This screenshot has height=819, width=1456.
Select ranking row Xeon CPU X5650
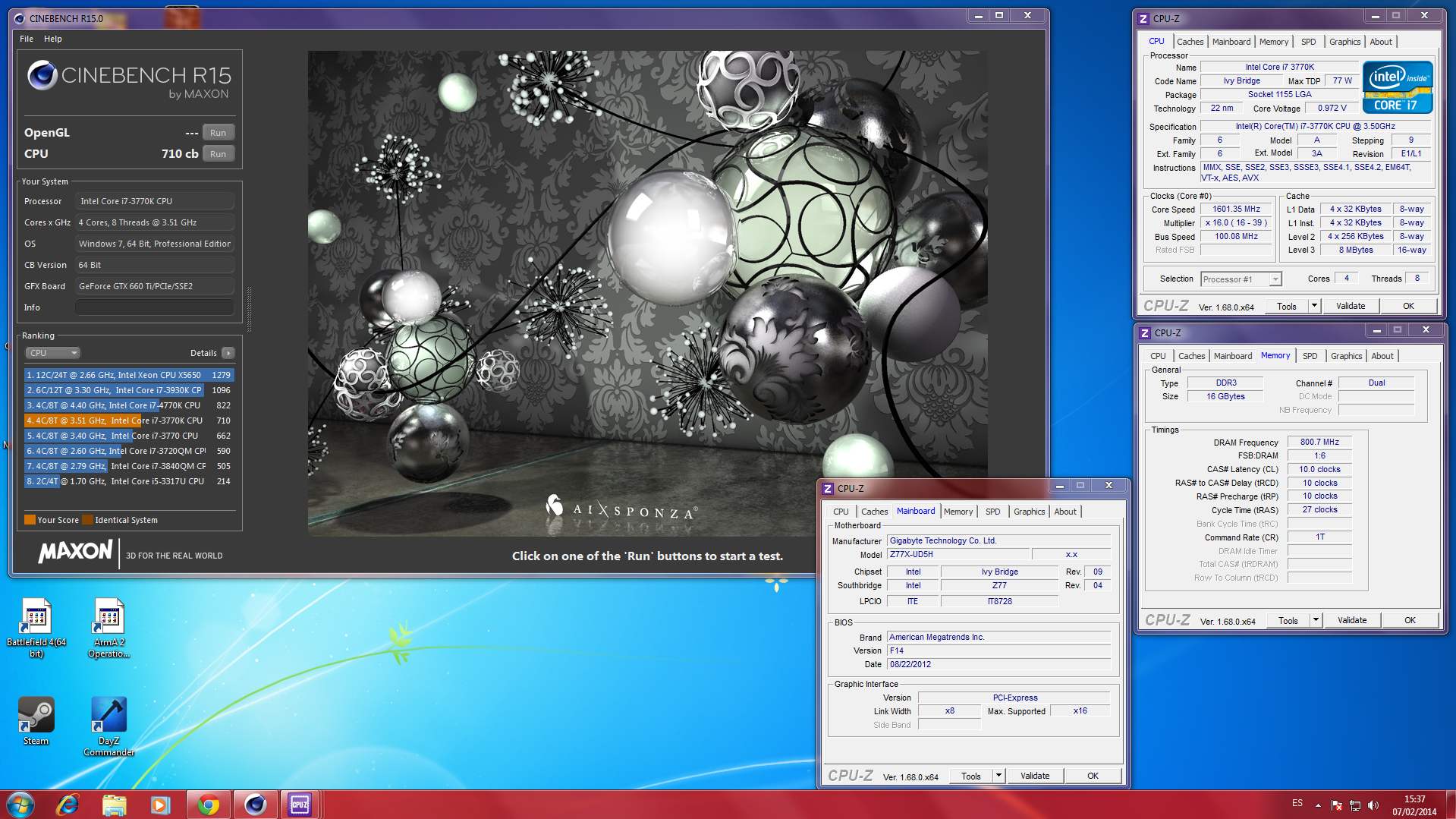coord(129,375)
